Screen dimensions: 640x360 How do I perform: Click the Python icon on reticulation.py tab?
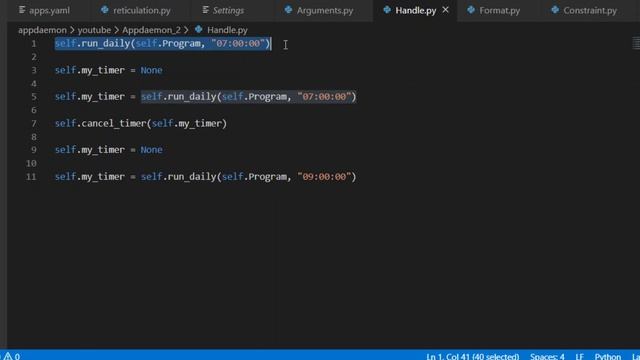105,10
